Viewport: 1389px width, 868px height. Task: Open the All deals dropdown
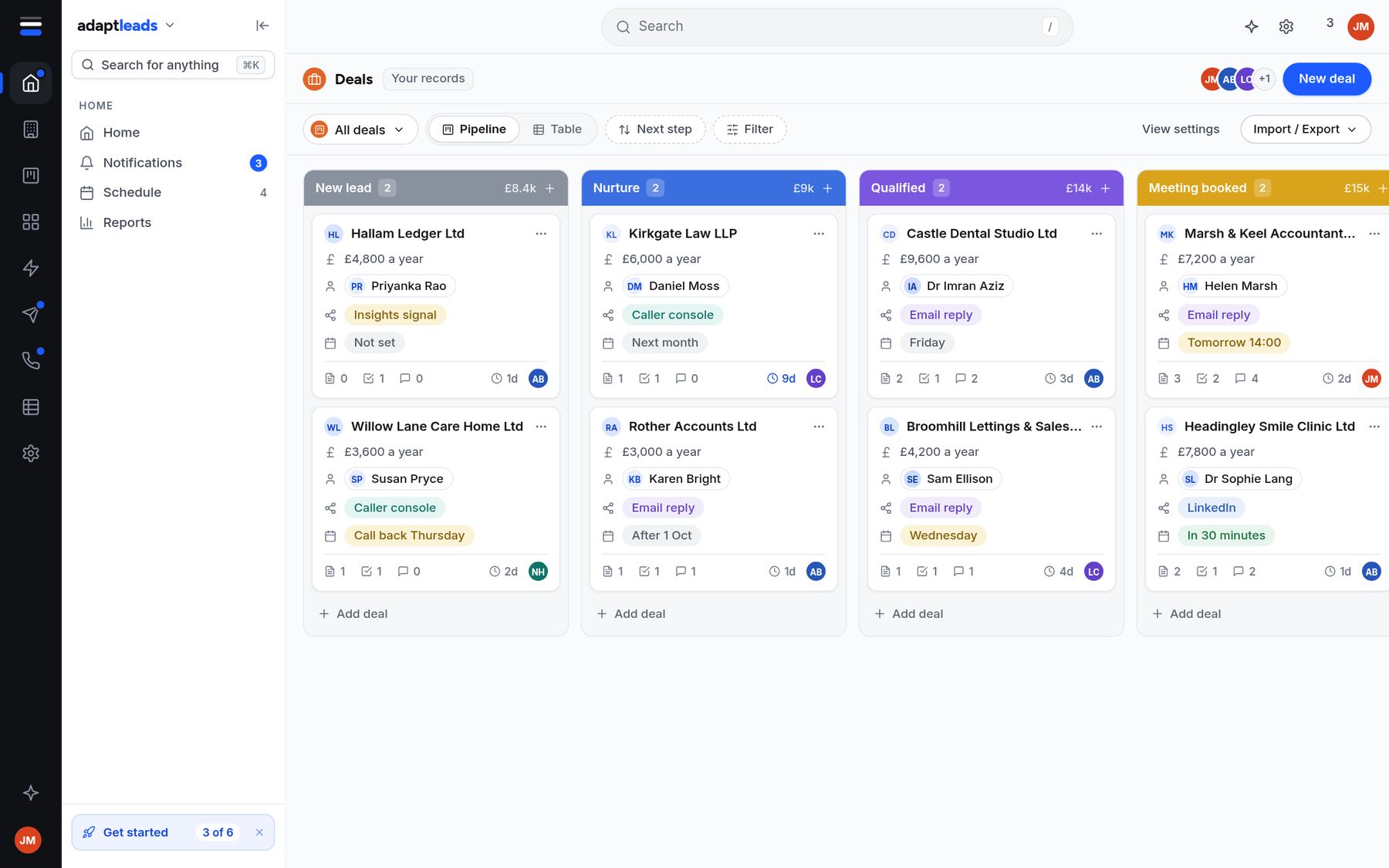point(360,130)
